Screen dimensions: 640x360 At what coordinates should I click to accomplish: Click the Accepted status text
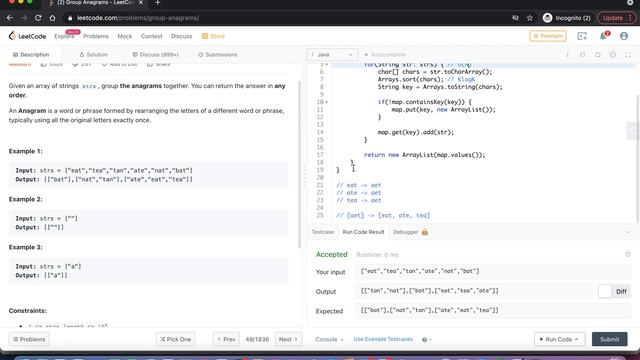(x=331, y=254)
